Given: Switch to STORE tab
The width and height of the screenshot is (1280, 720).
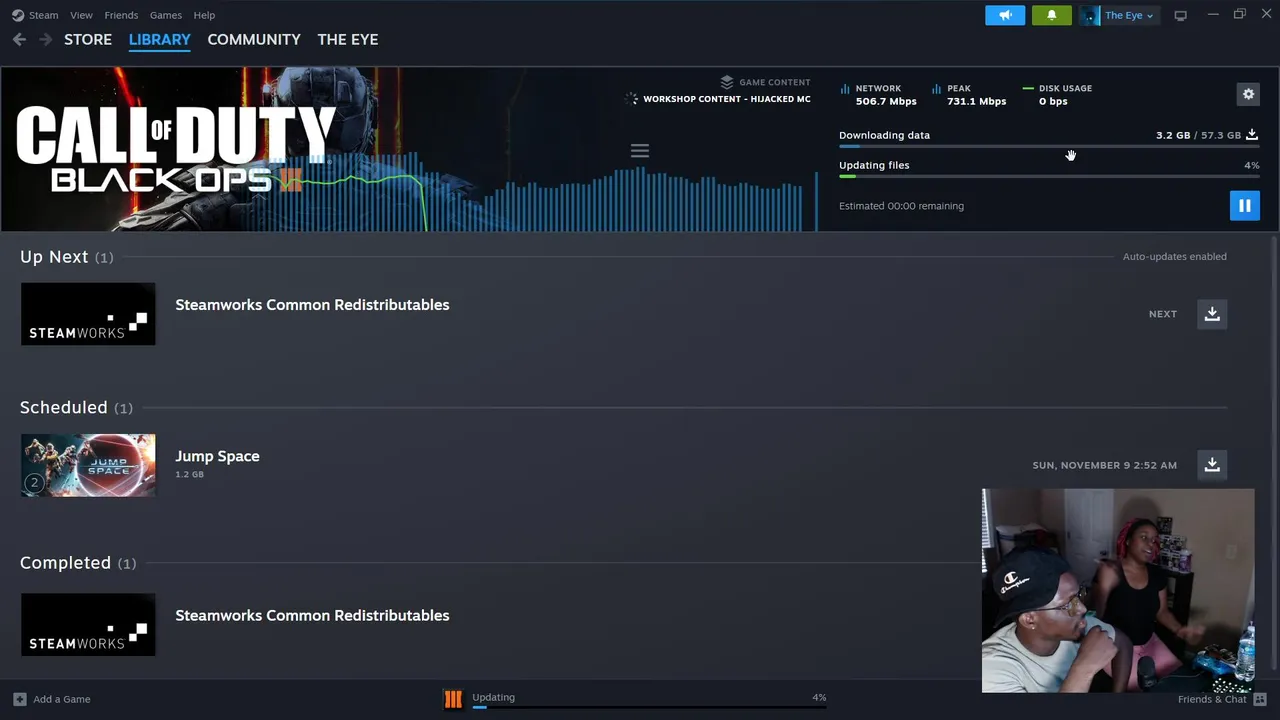Looking at the screenshot, I should (x=88, y=39).
